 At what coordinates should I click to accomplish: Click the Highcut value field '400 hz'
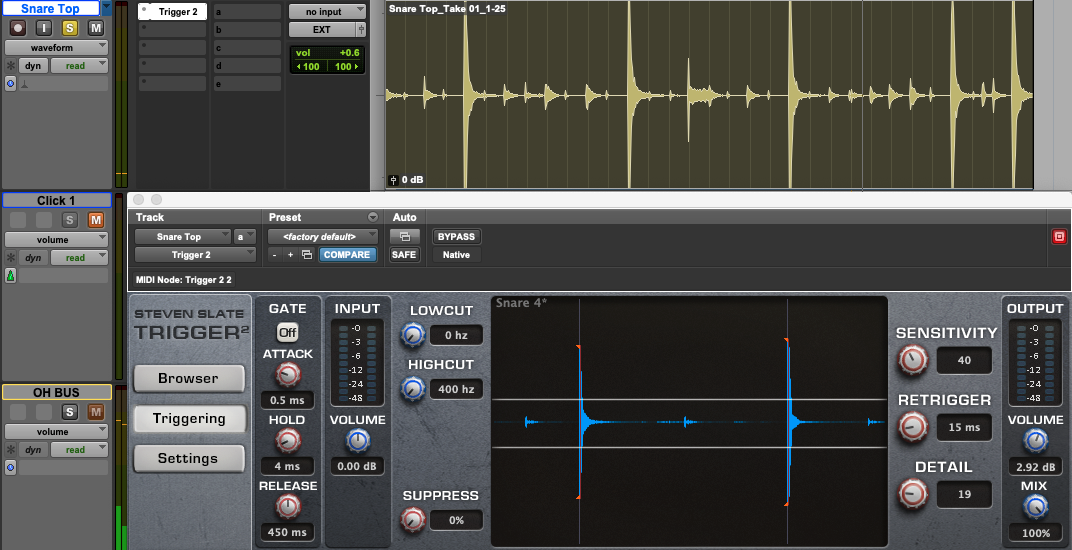click(x=456, y=389)
